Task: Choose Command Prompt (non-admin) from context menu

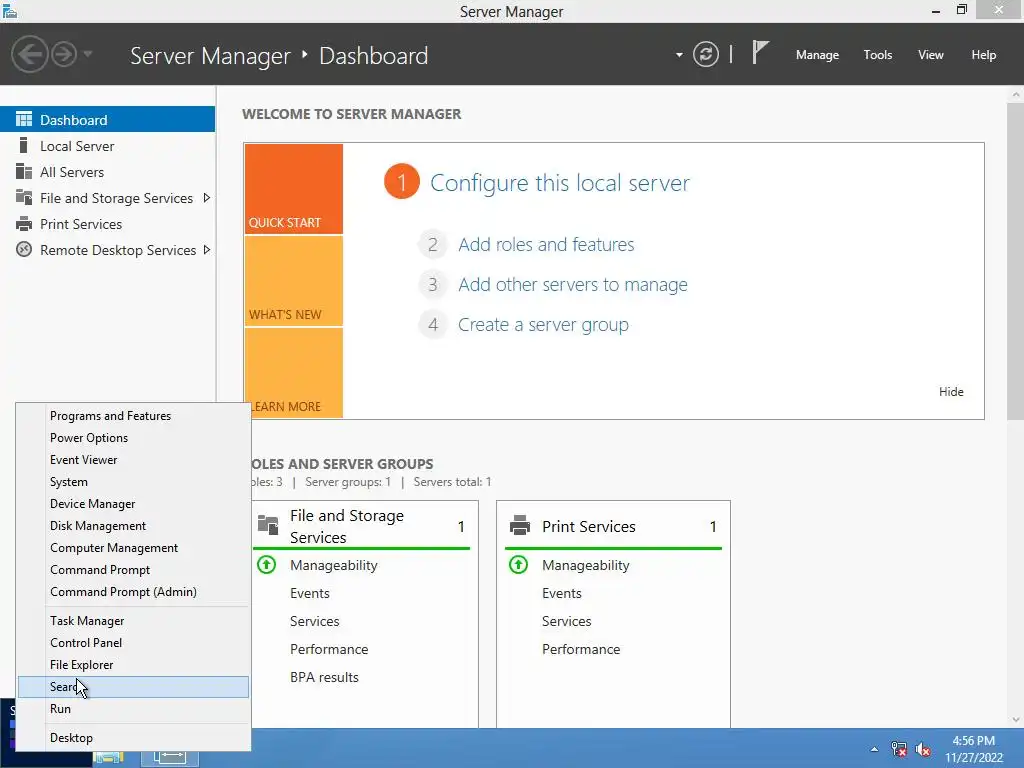Action: pyautogui.click(x=133, y=569)
